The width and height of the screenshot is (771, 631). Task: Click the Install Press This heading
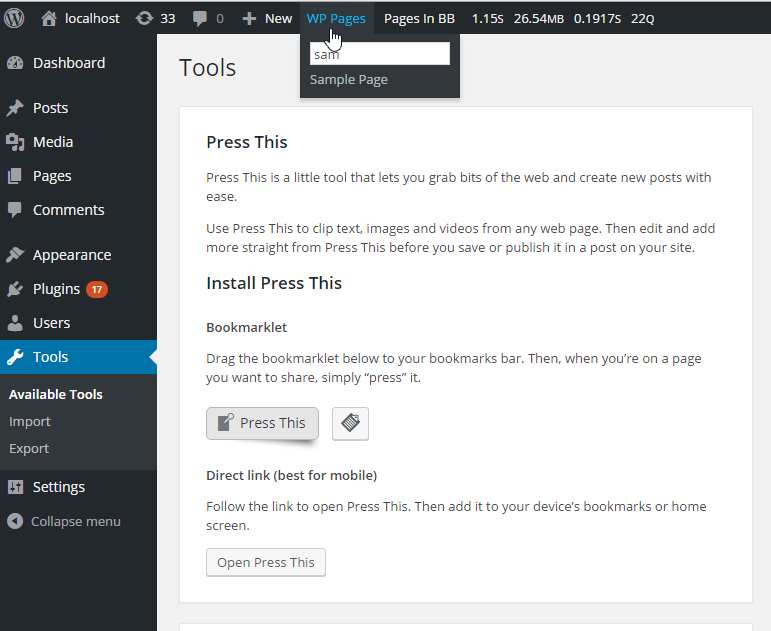click(x=274, y=283)
